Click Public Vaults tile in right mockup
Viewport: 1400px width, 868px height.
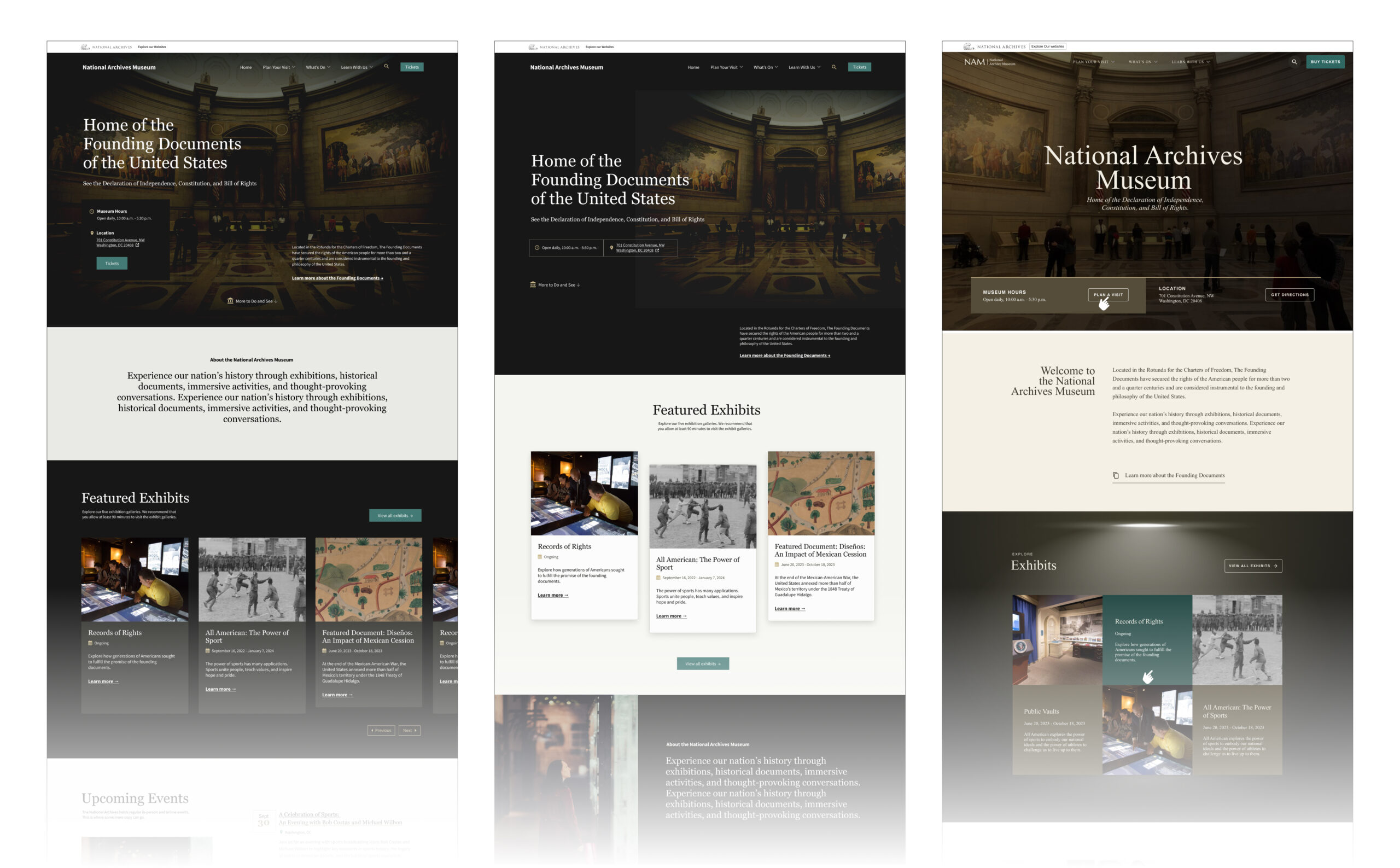1057,730
